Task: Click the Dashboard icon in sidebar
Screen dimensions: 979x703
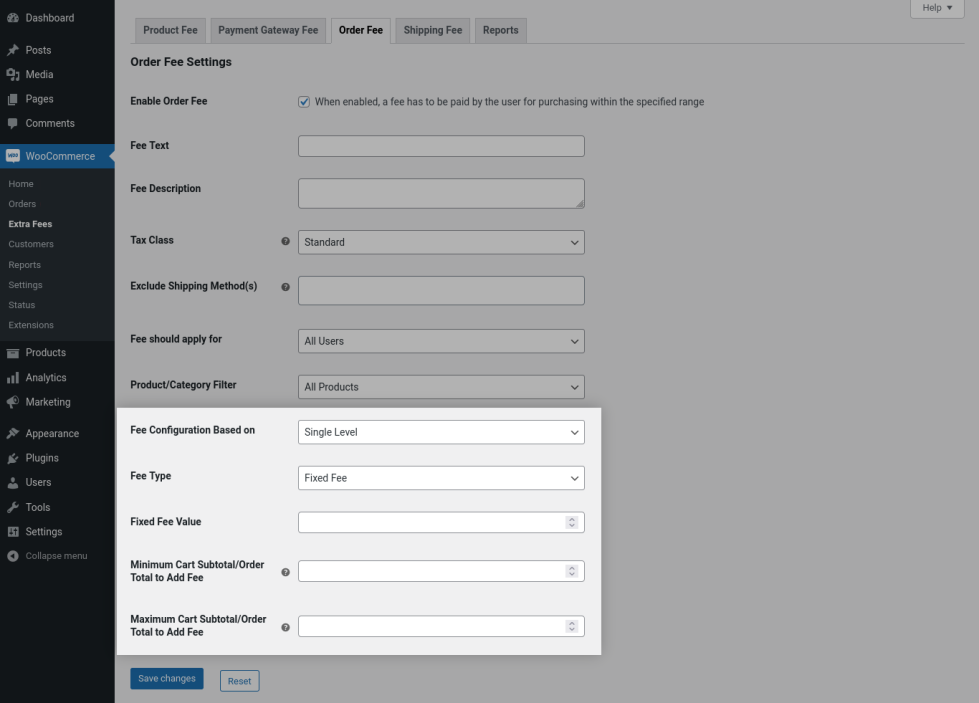Action: tap(13, 18)
